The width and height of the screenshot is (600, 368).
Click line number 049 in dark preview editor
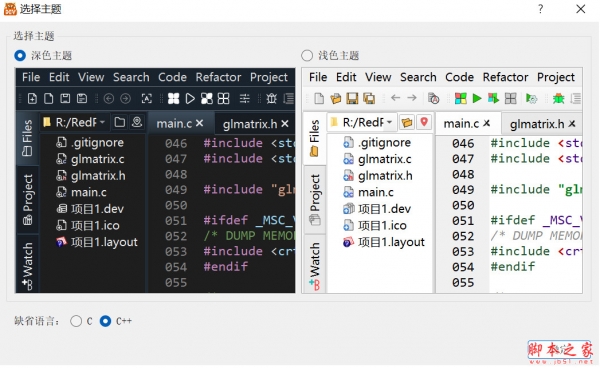176,190
